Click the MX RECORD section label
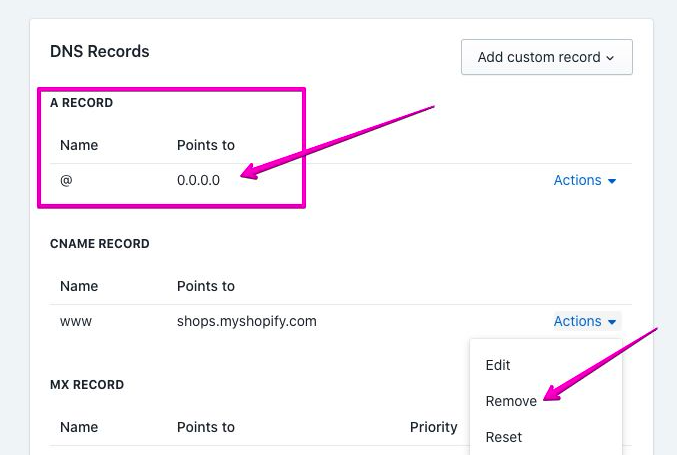Image resolution: width=677 pixels, height=463 pixels. (x=87, y=385)
